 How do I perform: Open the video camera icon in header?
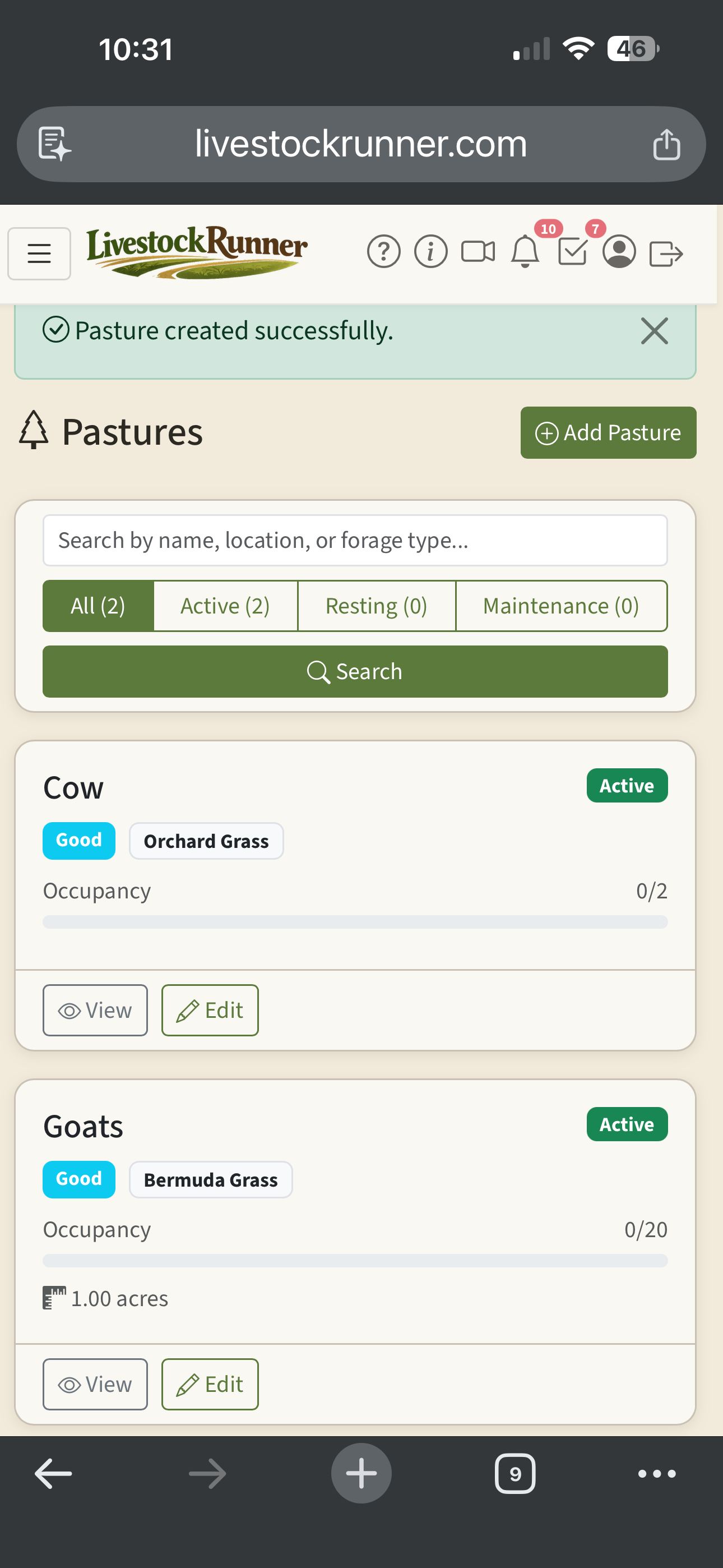click(x=477, y=251)
